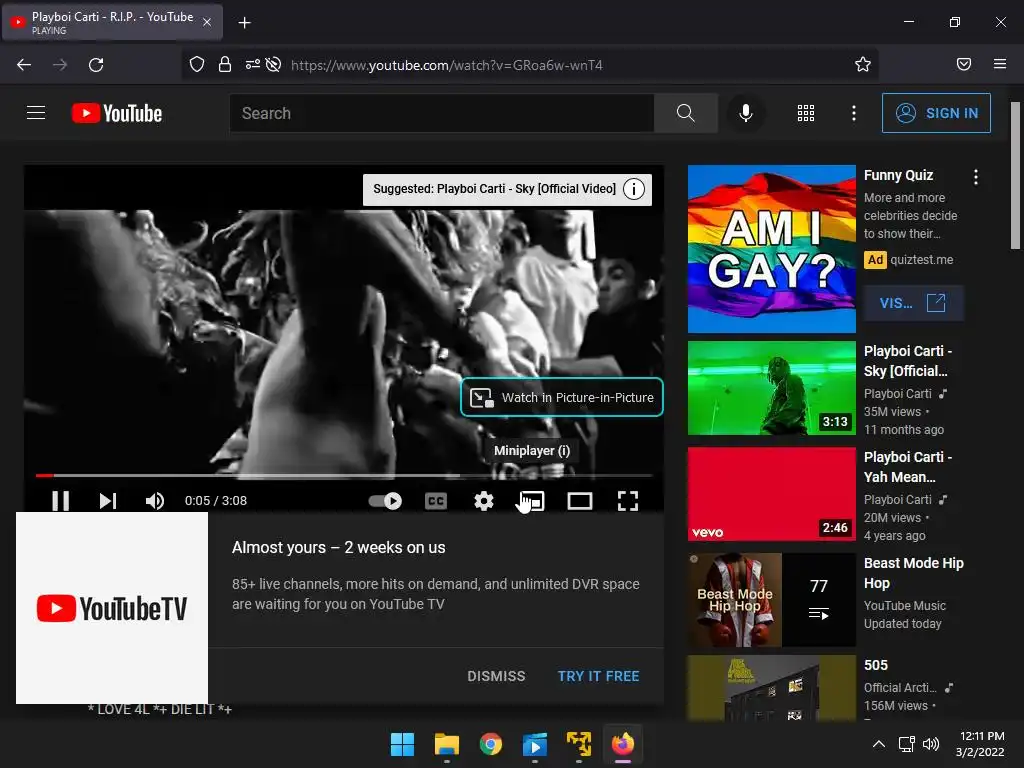Screen dimensions: 1024x768
Task: Click the VIS... ad button
Action: [913, 303]
